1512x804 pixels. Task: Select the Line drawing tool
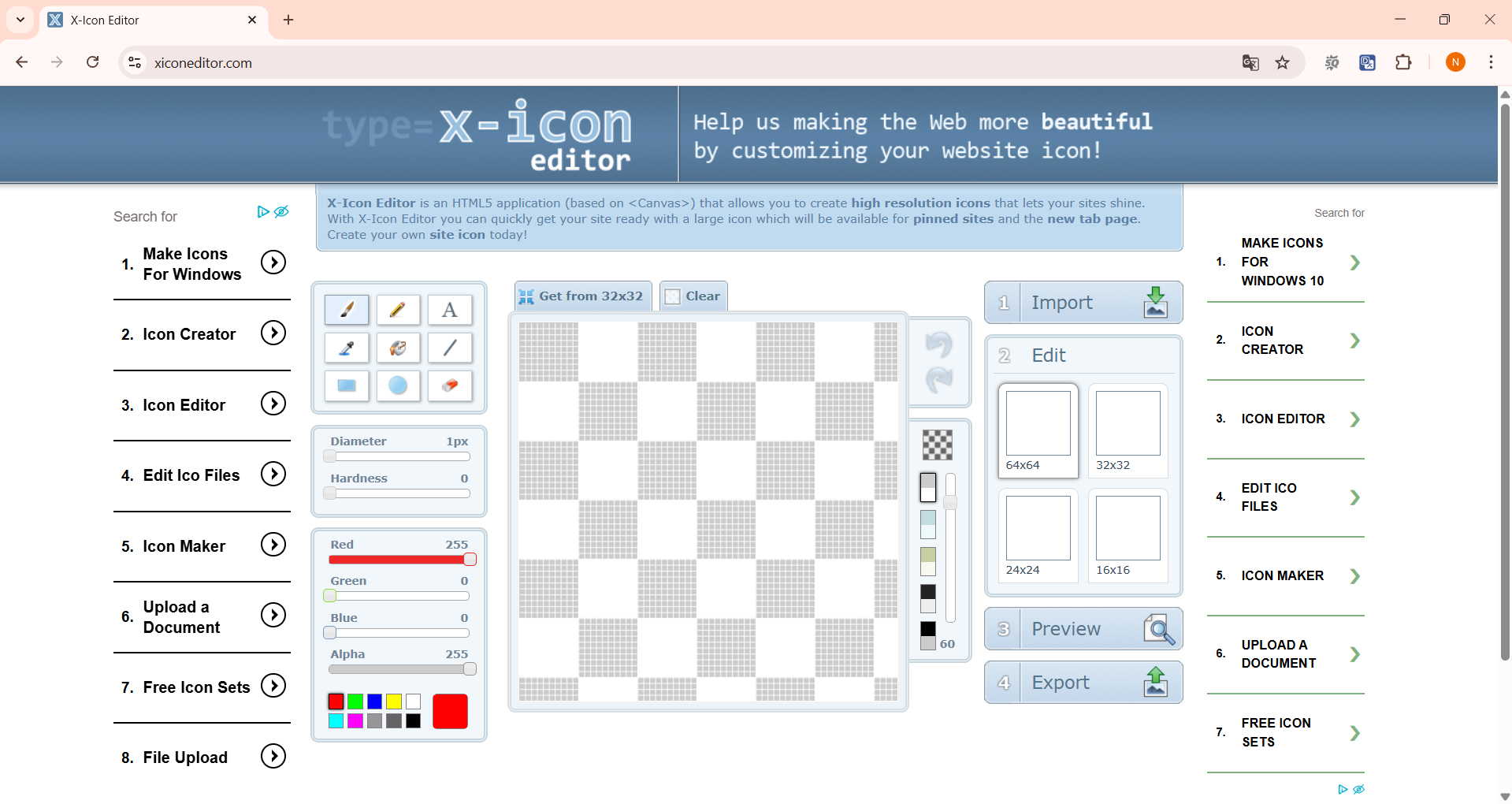449,348
